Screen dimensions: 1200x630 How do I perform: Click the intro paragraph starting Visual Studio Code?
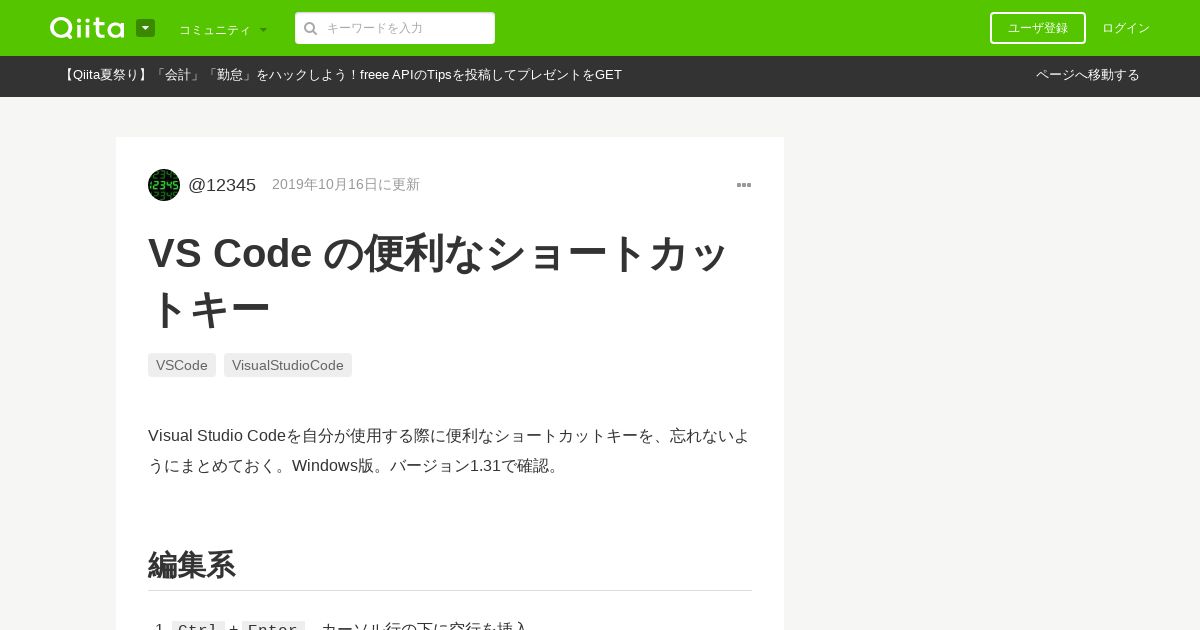tap(450, 451)
